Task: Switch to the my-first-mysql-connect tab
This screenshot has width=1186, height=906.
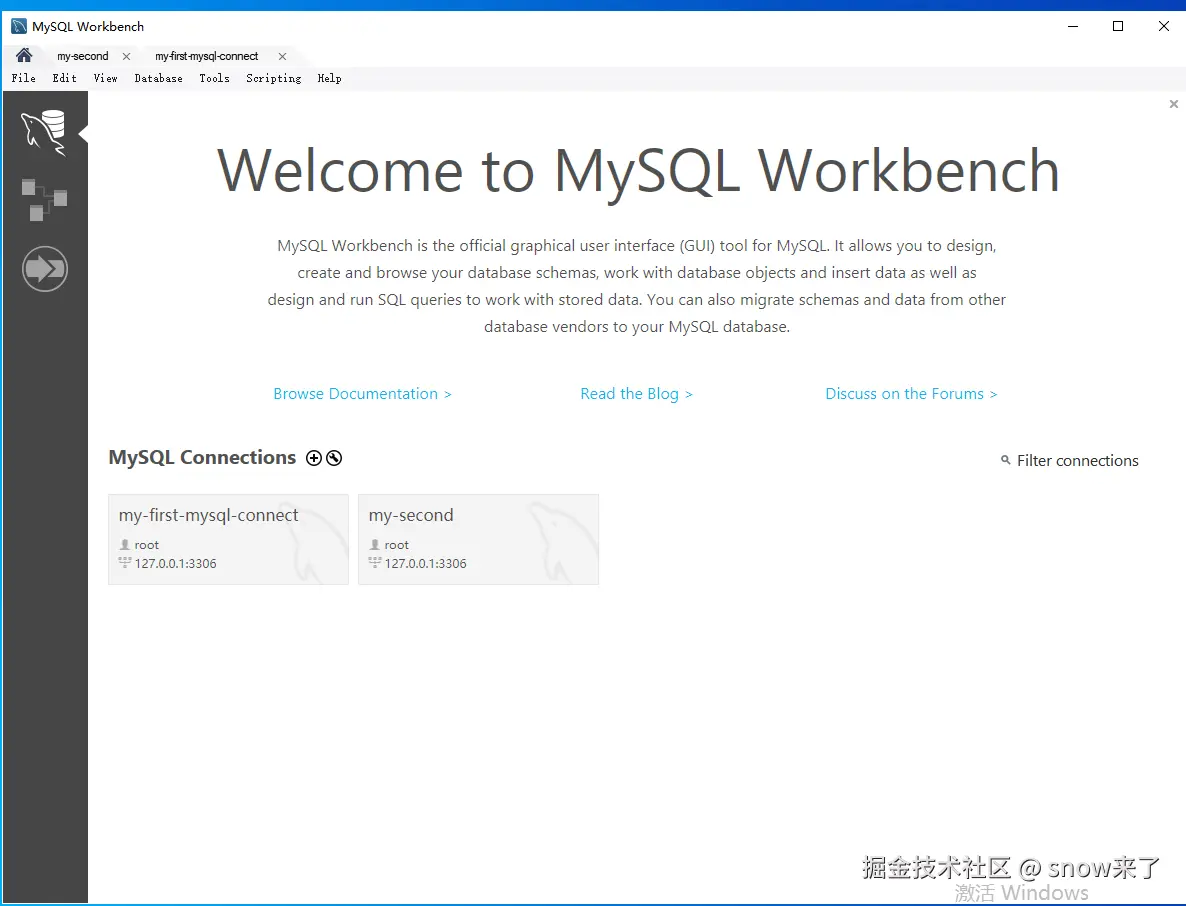Action: 206,56
